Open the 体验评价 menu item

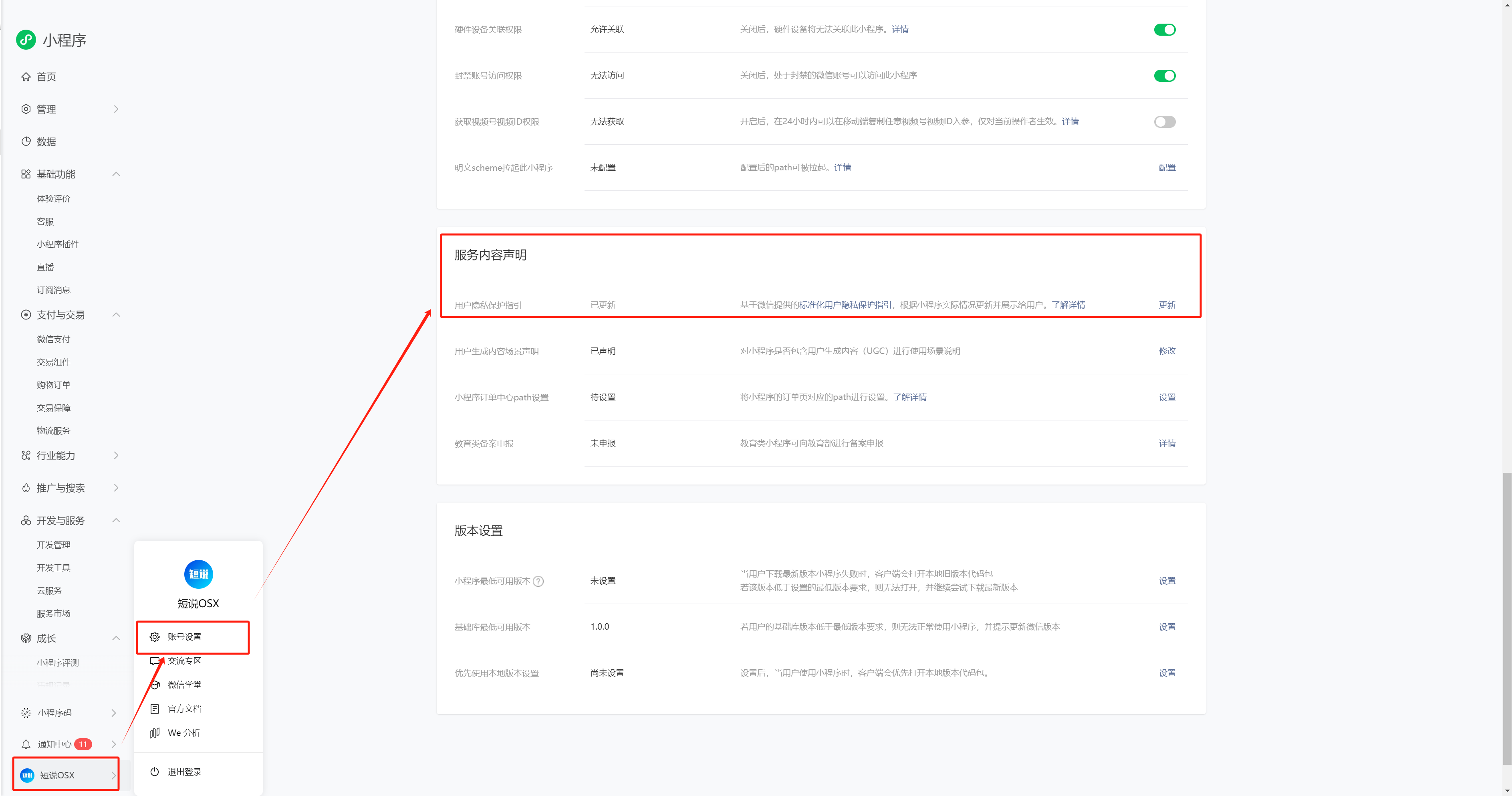pyautogui.click(x=53, y=198)
